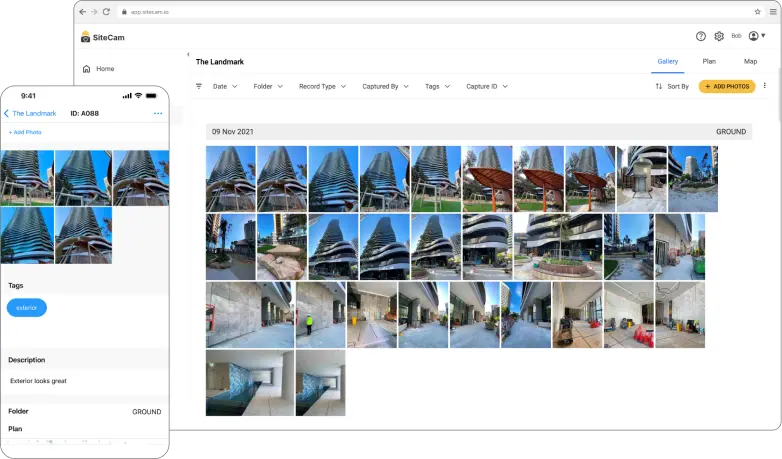Open the red bags interior photo
782x459 pixels.
click(x=628, y=315)
